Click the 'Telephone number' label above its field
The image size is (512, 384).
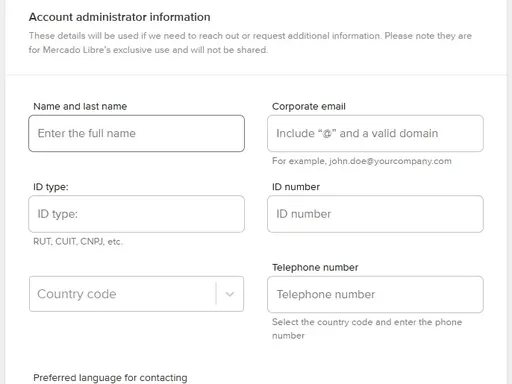pyautogui.click(x=315, y=267)
